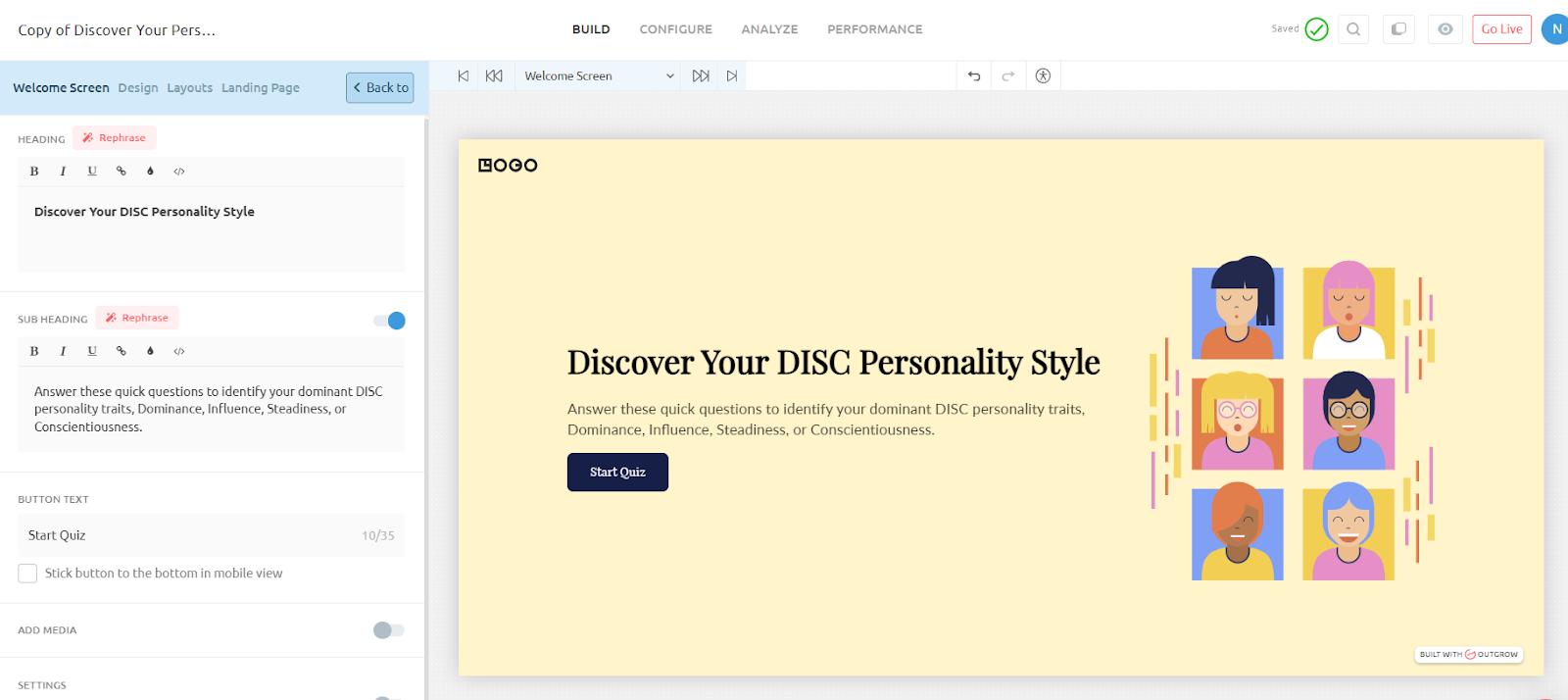
Task: Enable the Add Media toggle
Action: click(x=389, y=630)
